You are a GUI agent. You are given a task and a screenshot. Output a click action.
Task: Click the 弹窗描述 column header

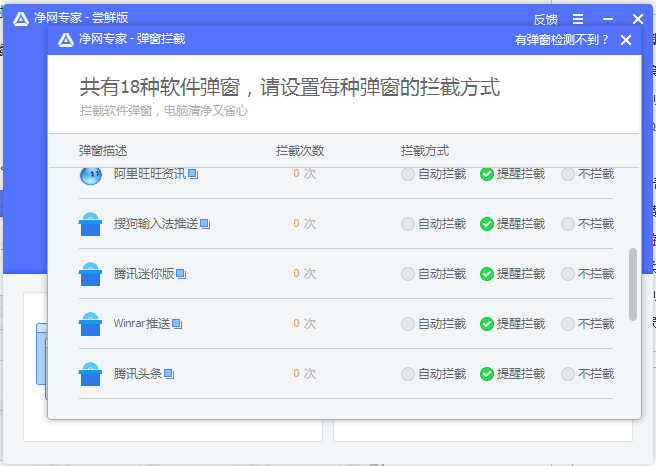pos(103,151)
